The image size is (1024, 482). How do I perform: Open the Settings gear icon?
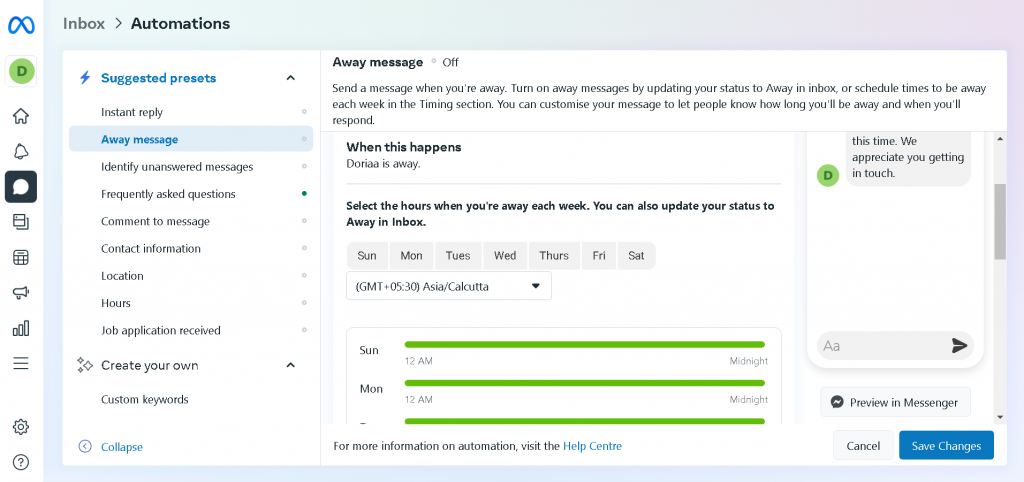21,427
